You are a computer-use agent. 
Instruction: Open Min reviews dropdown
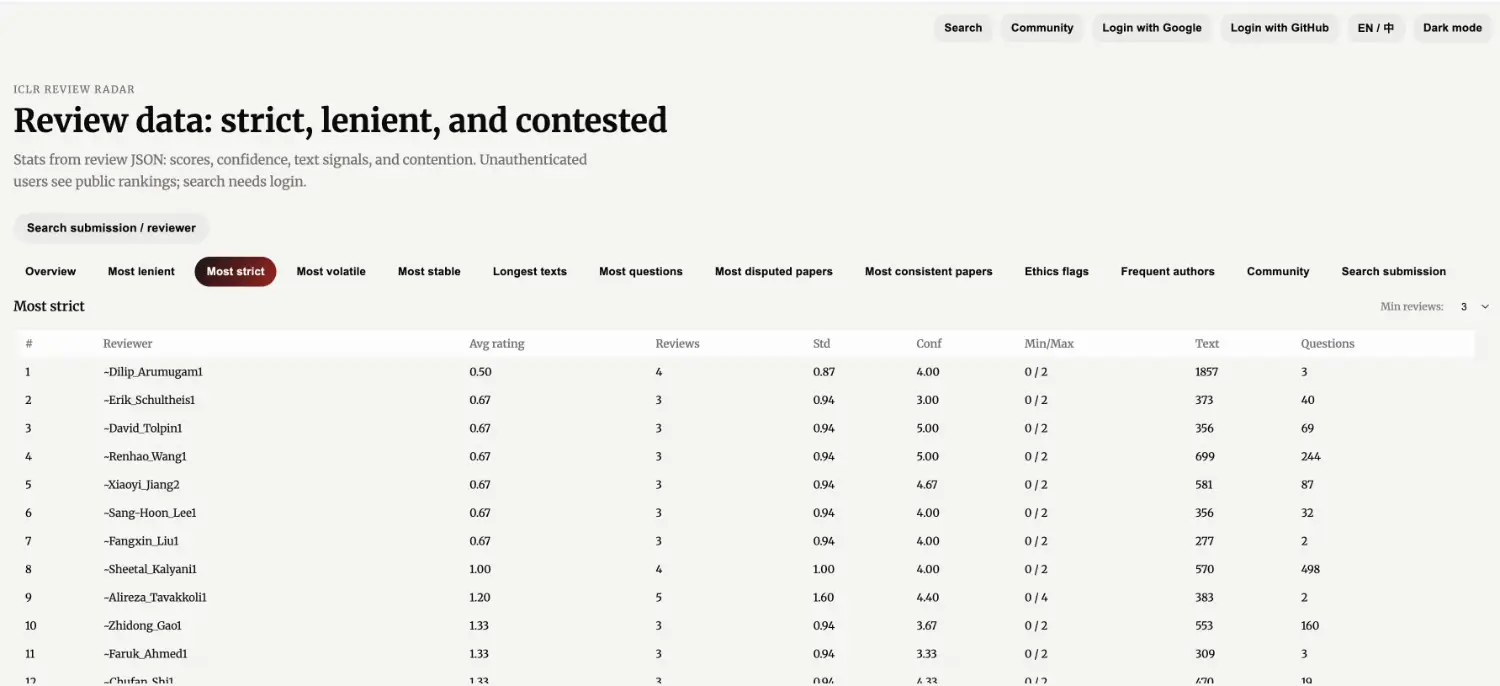point(1471,307)
